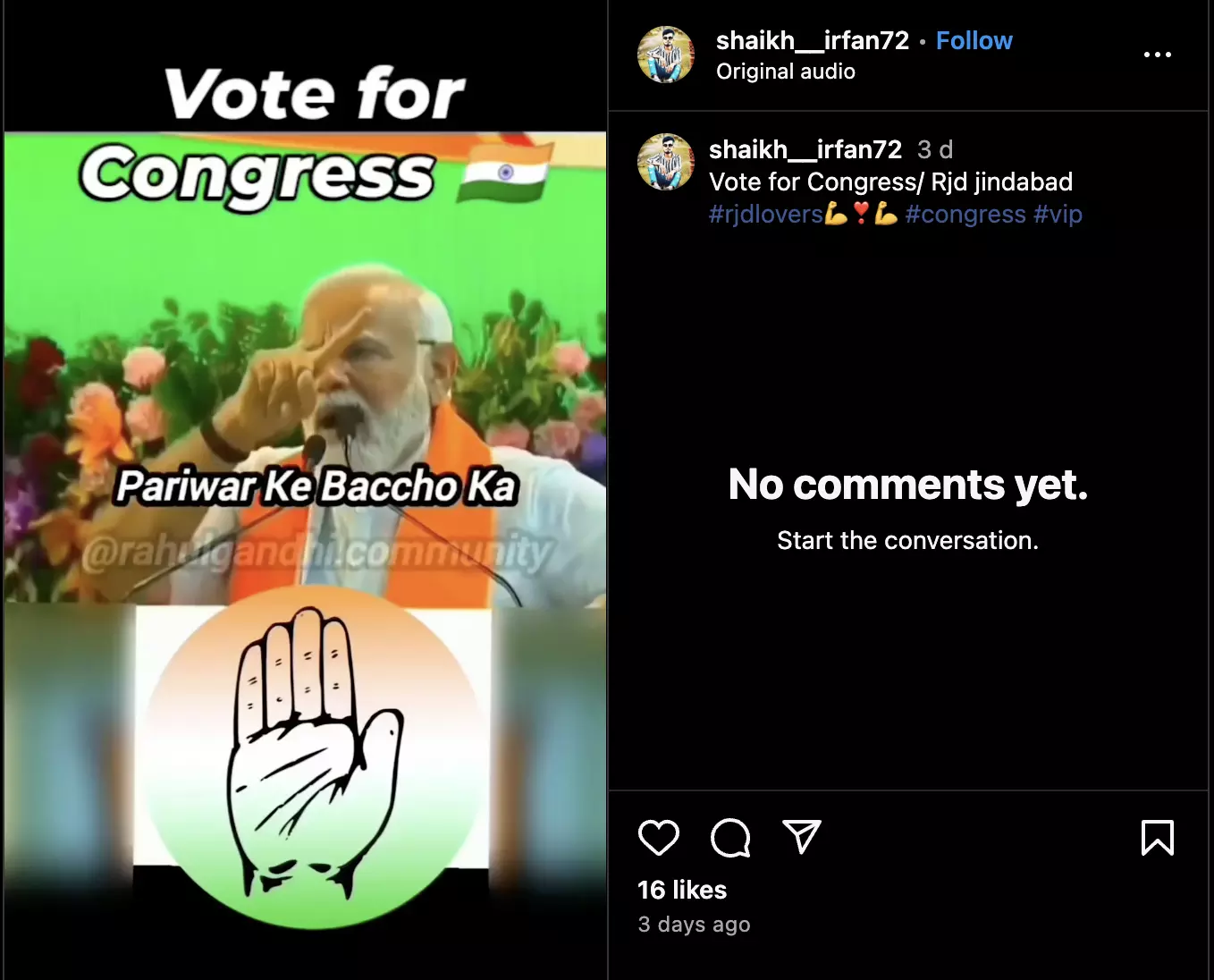Open shaikh__irfan72 username in header
The height and width of the screenshot is (980, 1214).
[x=812, y=40]
